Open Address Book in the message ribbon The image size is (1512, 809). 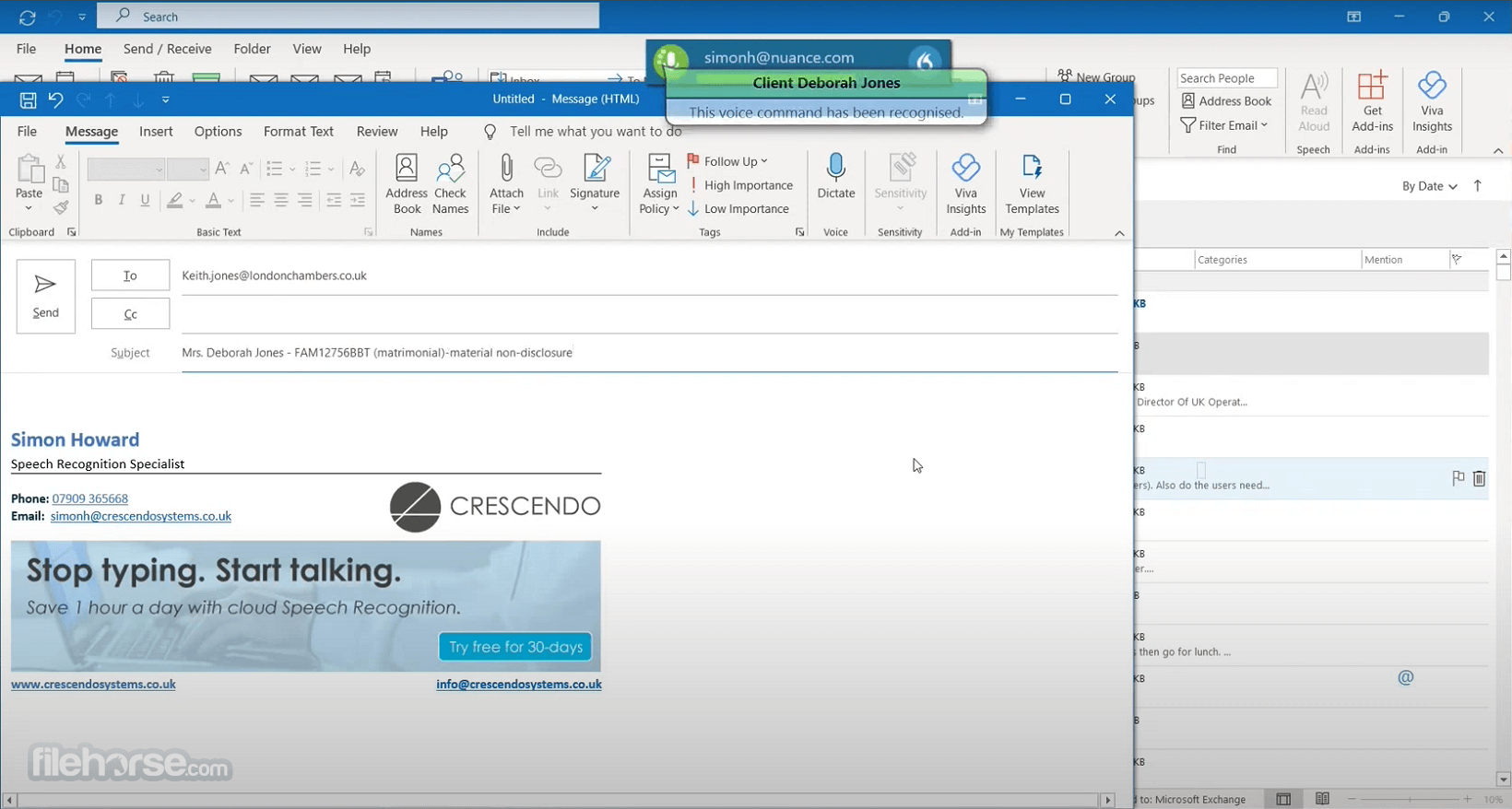(x=407, y=185)
